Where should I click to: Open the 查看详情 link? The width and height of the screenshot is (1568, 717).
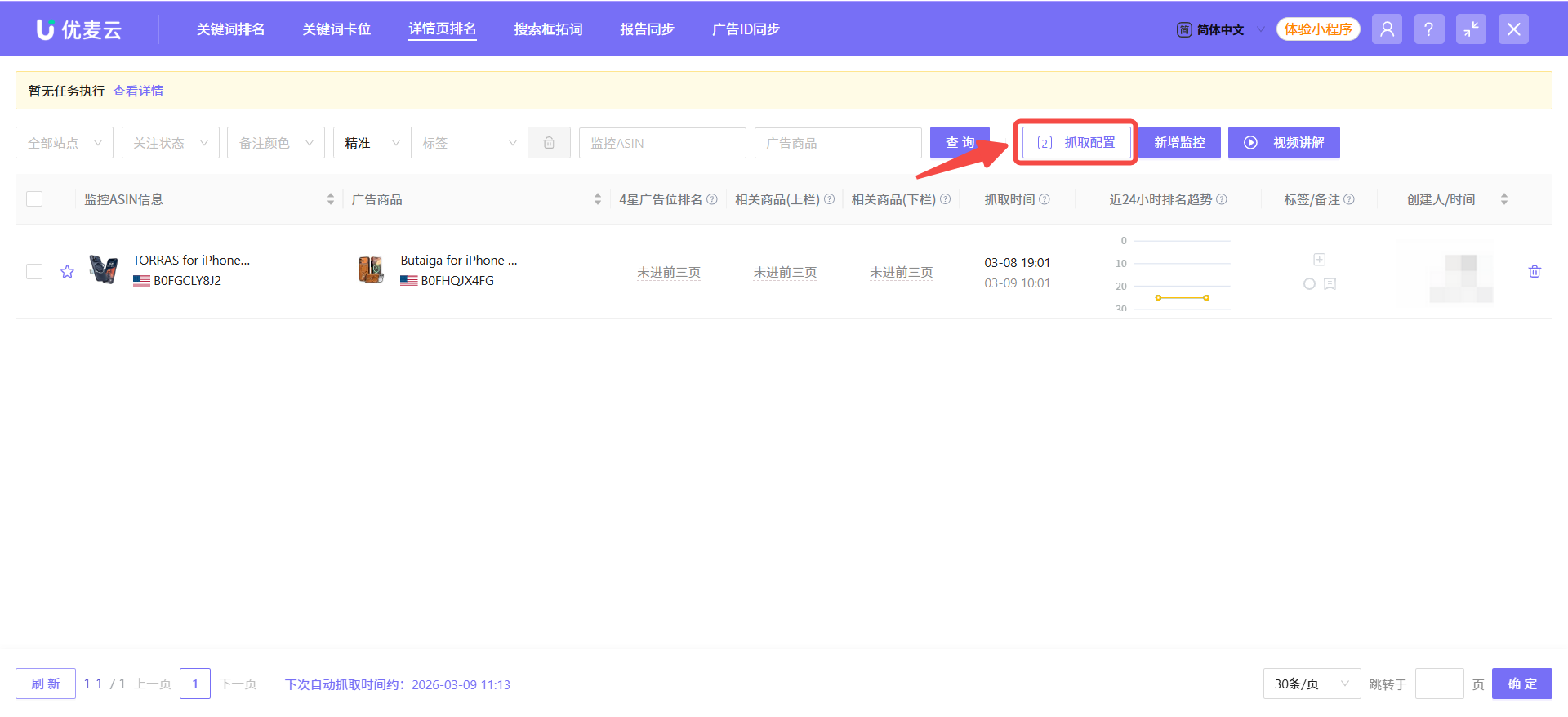[138, 91]
